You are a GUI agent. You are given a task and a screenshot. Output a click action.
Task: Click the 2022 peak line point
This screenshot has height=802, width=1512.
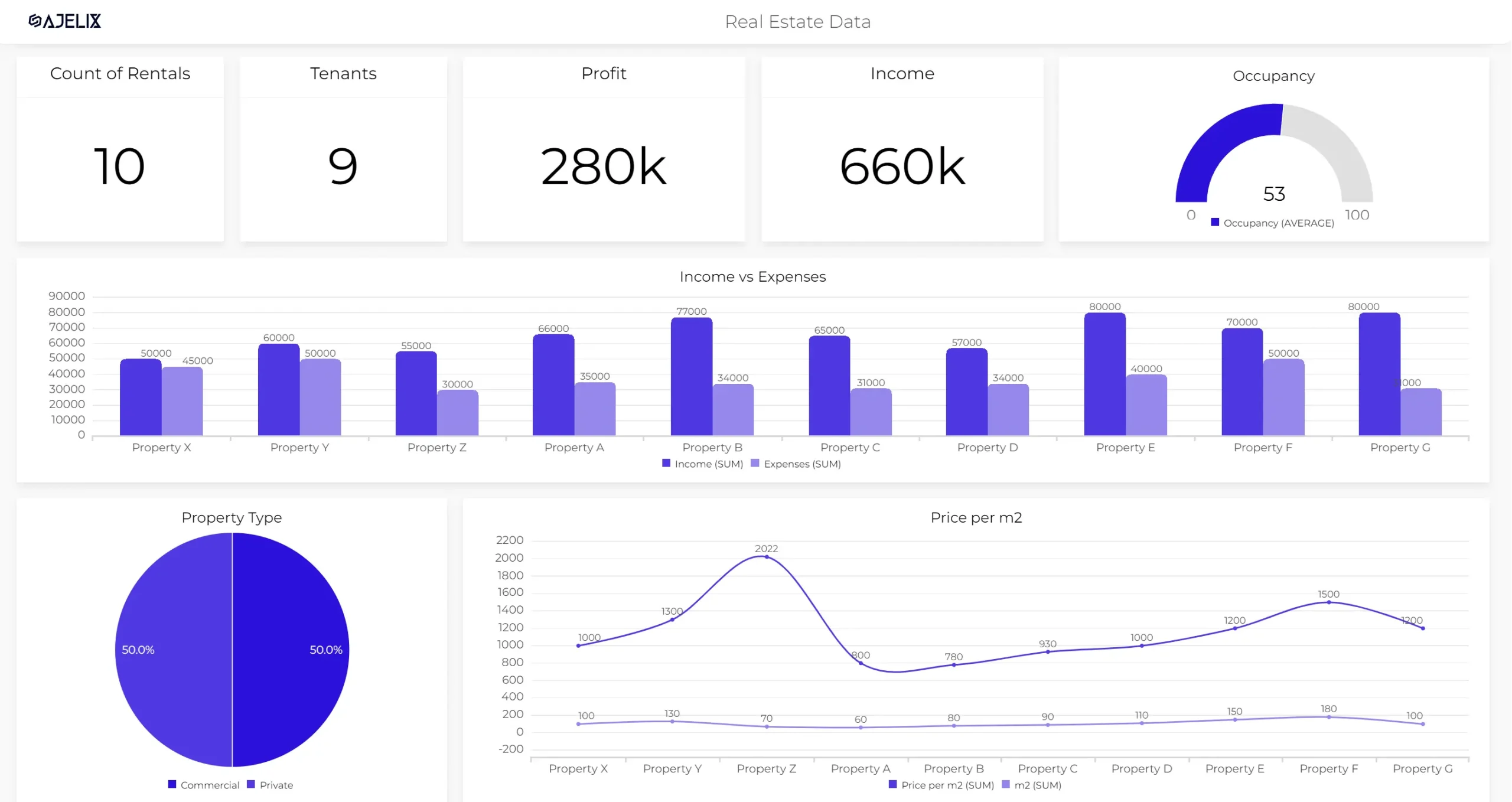point(767,556)
